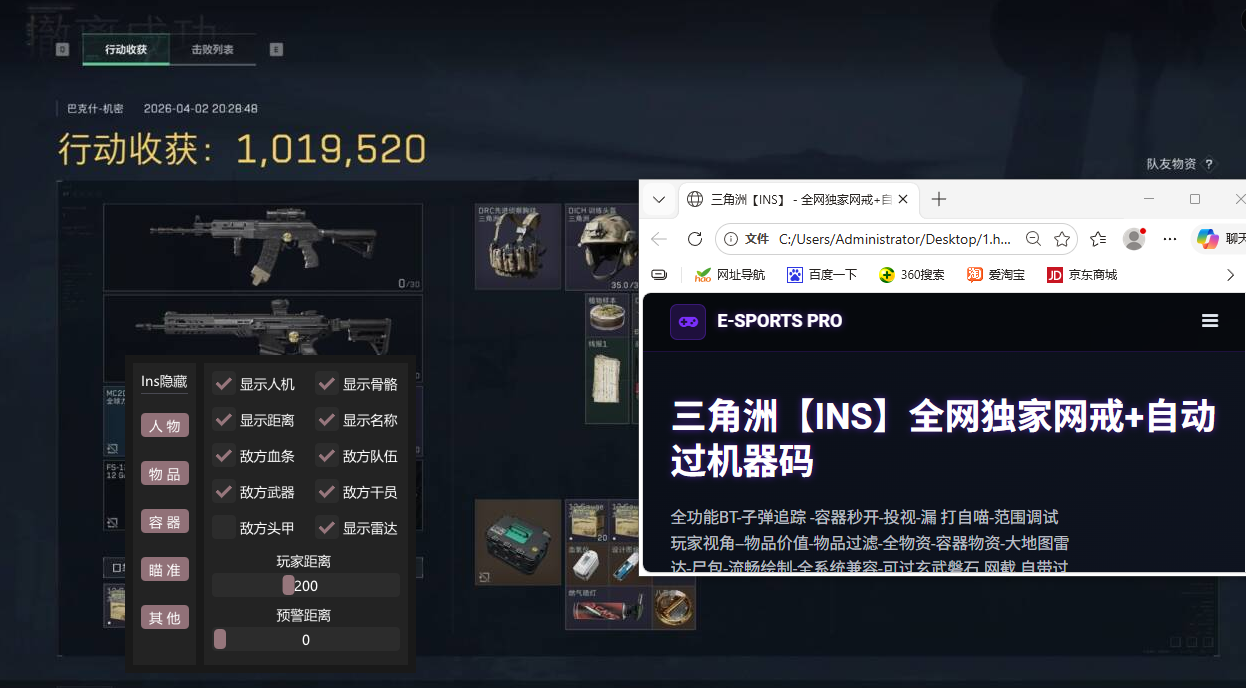Open the 百度一下 bookmark link
This screenshot has height=688, width=1246.
[822, 274]
